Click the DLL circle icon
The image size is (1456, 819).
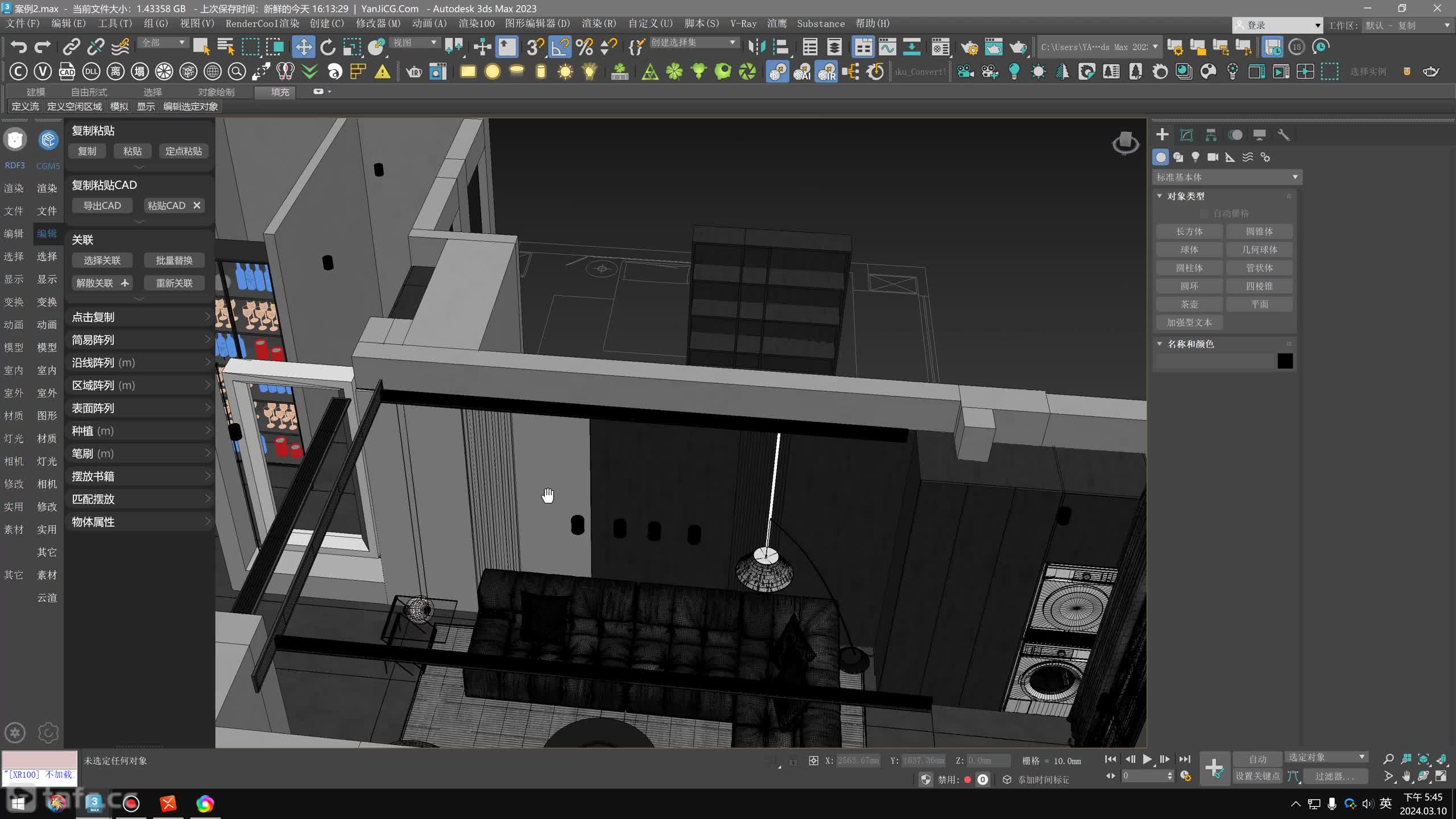(91, 72)
